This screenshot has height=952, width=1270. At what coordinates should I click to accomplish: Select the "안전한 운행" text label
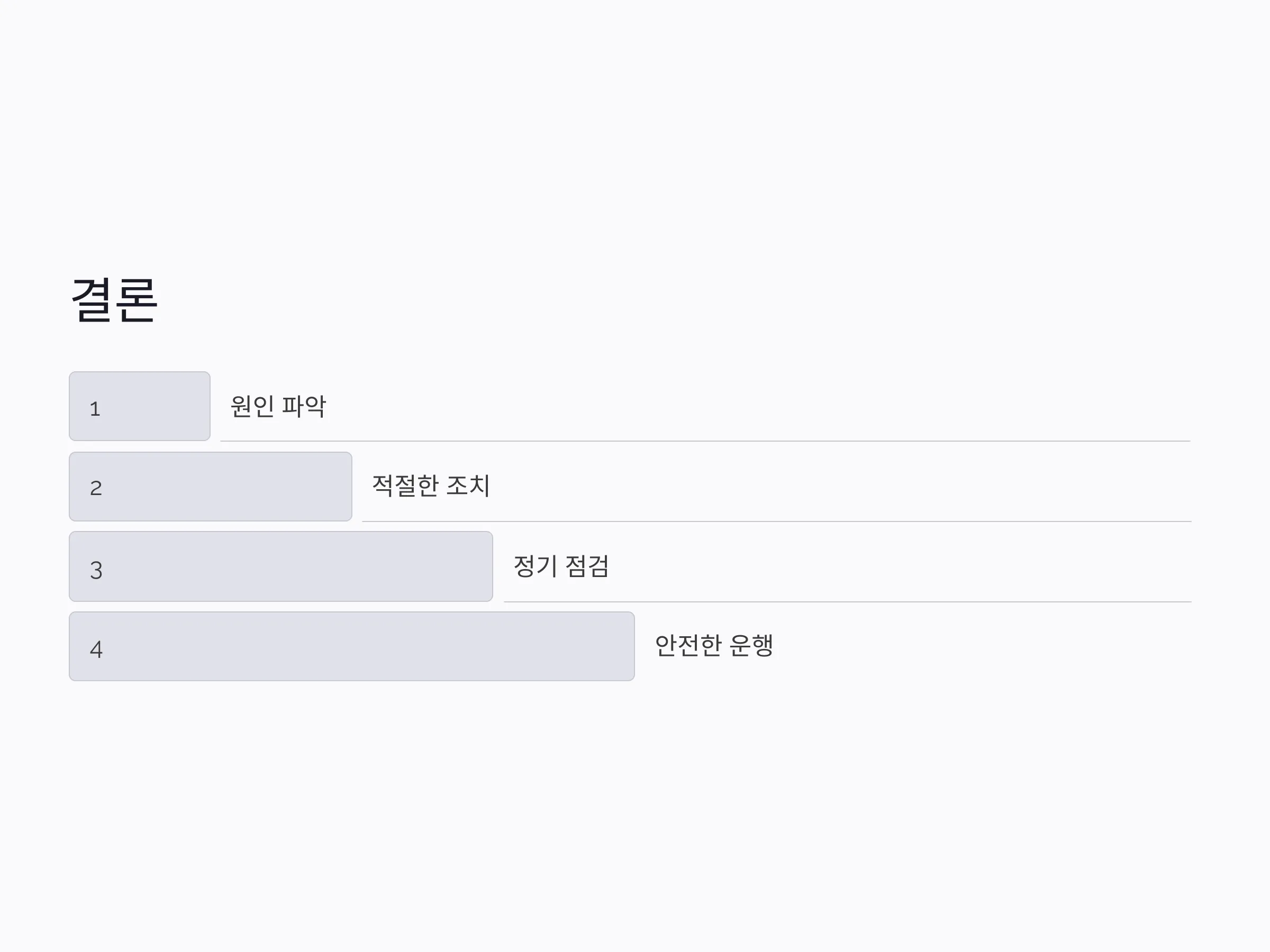714,646
